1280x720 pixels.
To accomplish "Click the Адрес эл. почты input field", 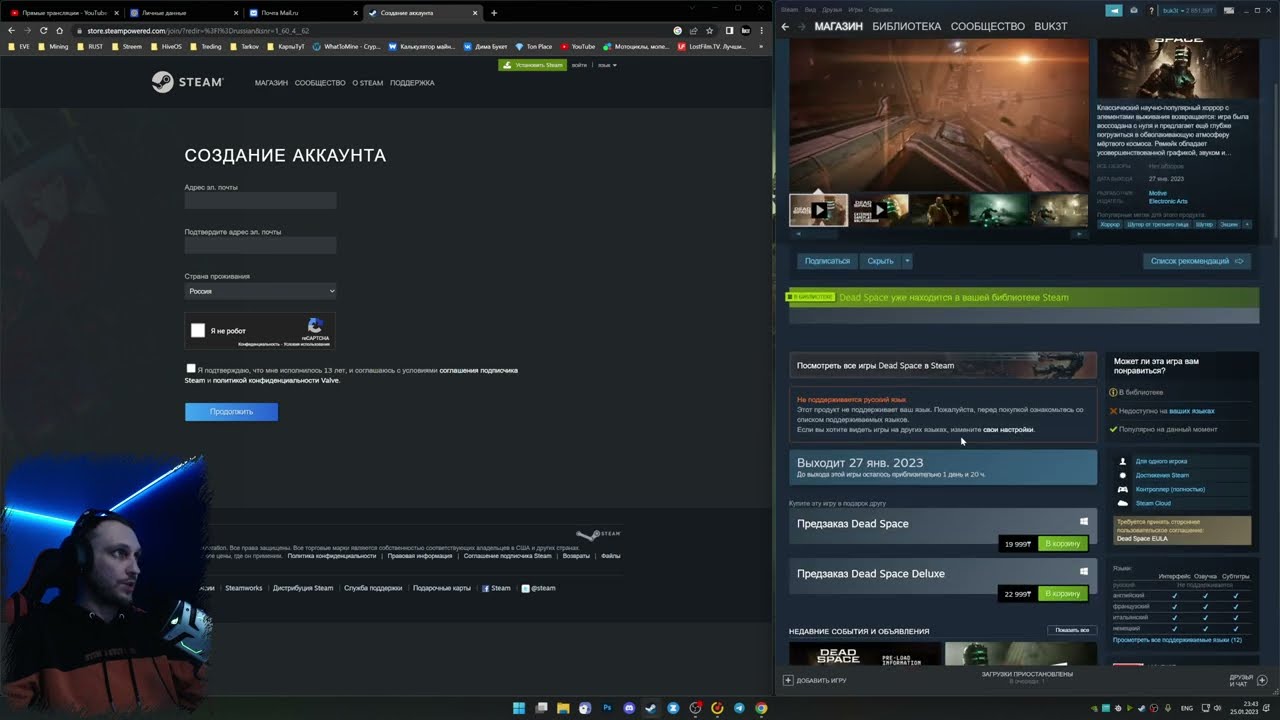I will [260, 201].
